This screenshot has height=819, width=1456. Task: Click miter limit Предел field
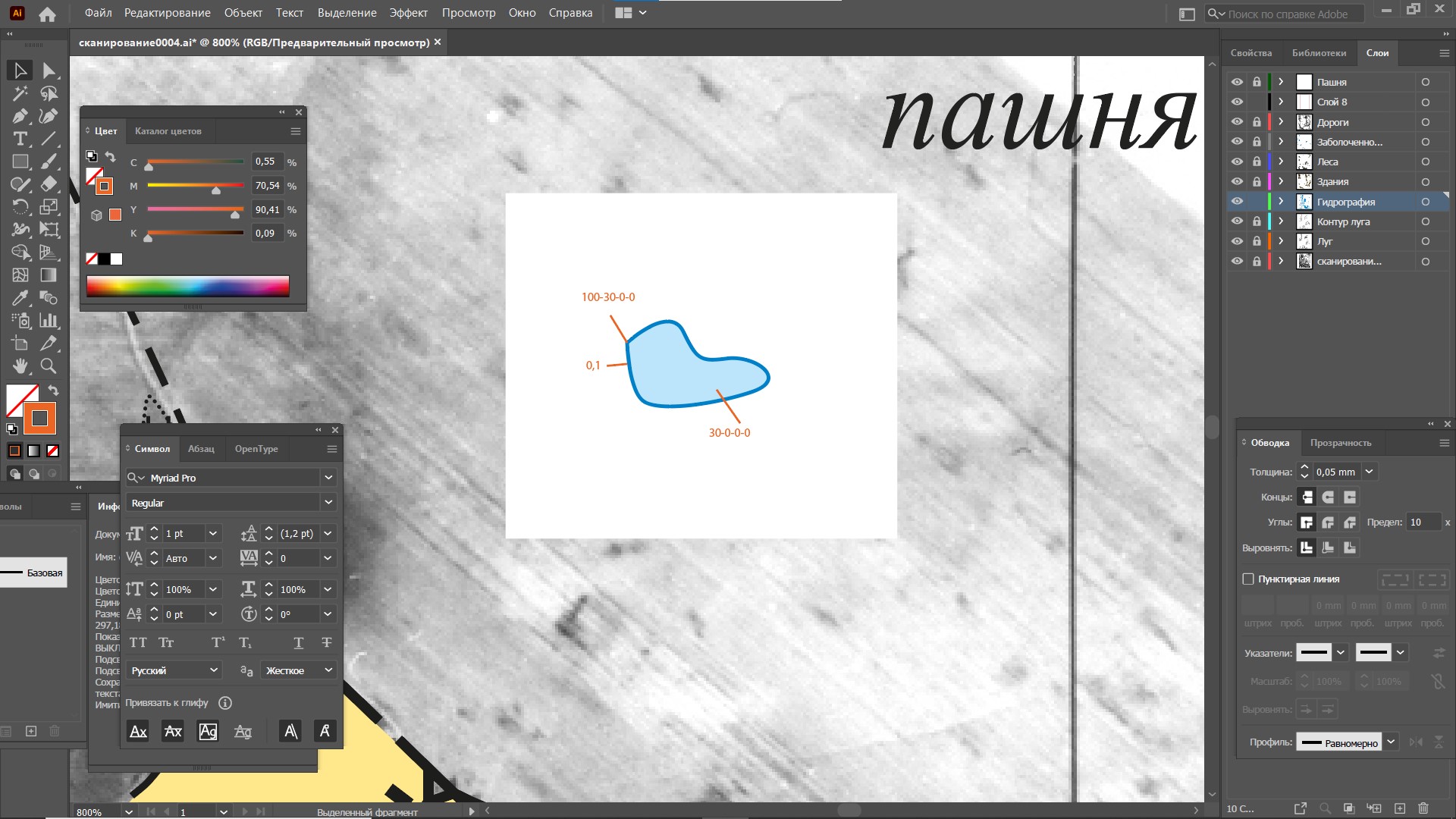pyautogui.click(x=1423, y=522)
